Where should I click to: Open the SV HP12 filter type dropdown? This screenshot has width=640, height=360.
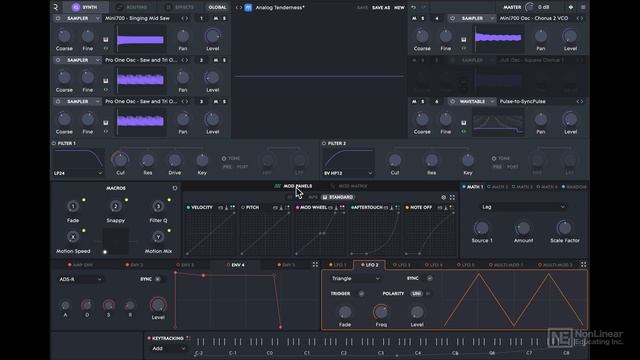tap(348, 173)
